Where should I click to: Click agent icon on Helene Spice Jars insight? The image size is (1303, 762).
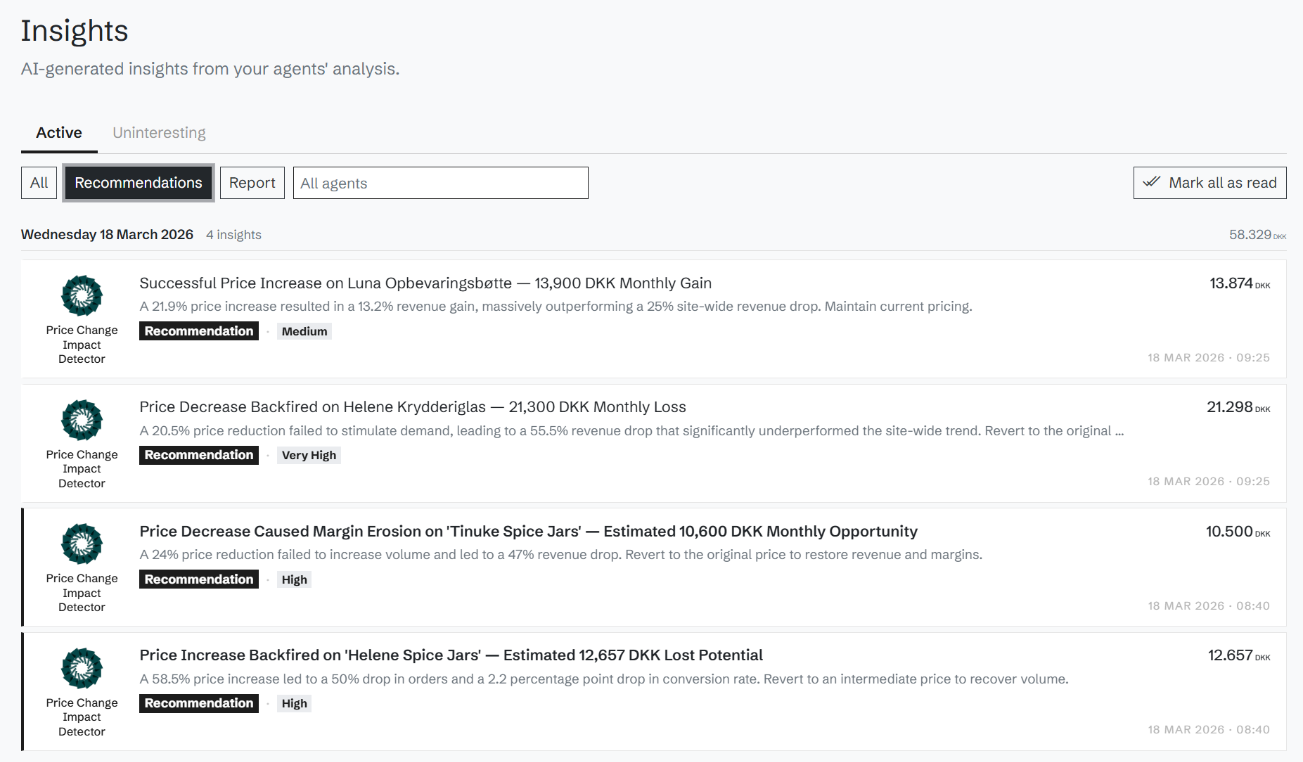[81, 668]
